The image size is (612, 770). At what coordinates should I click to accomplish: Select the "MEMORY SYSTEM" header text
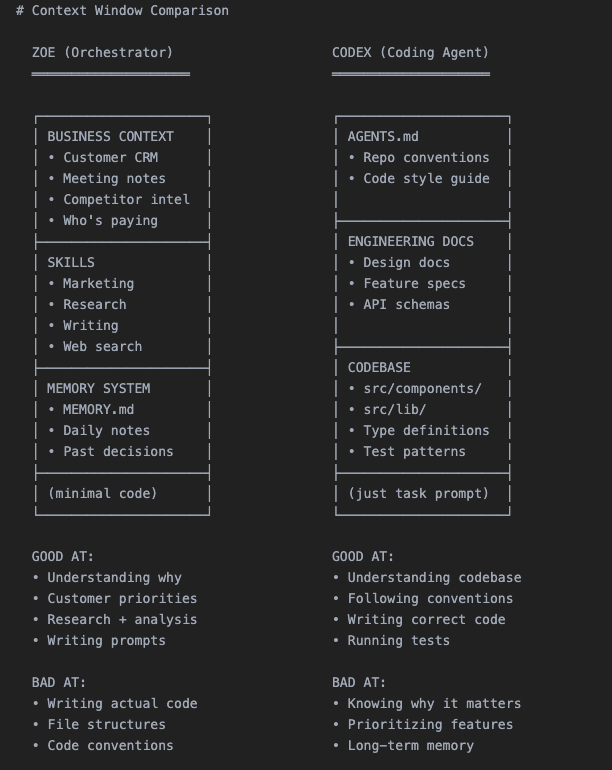98,388
